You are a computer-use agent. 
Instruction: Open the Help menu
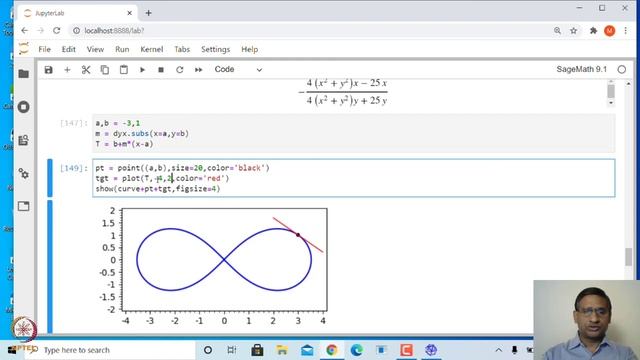[249, 49]
